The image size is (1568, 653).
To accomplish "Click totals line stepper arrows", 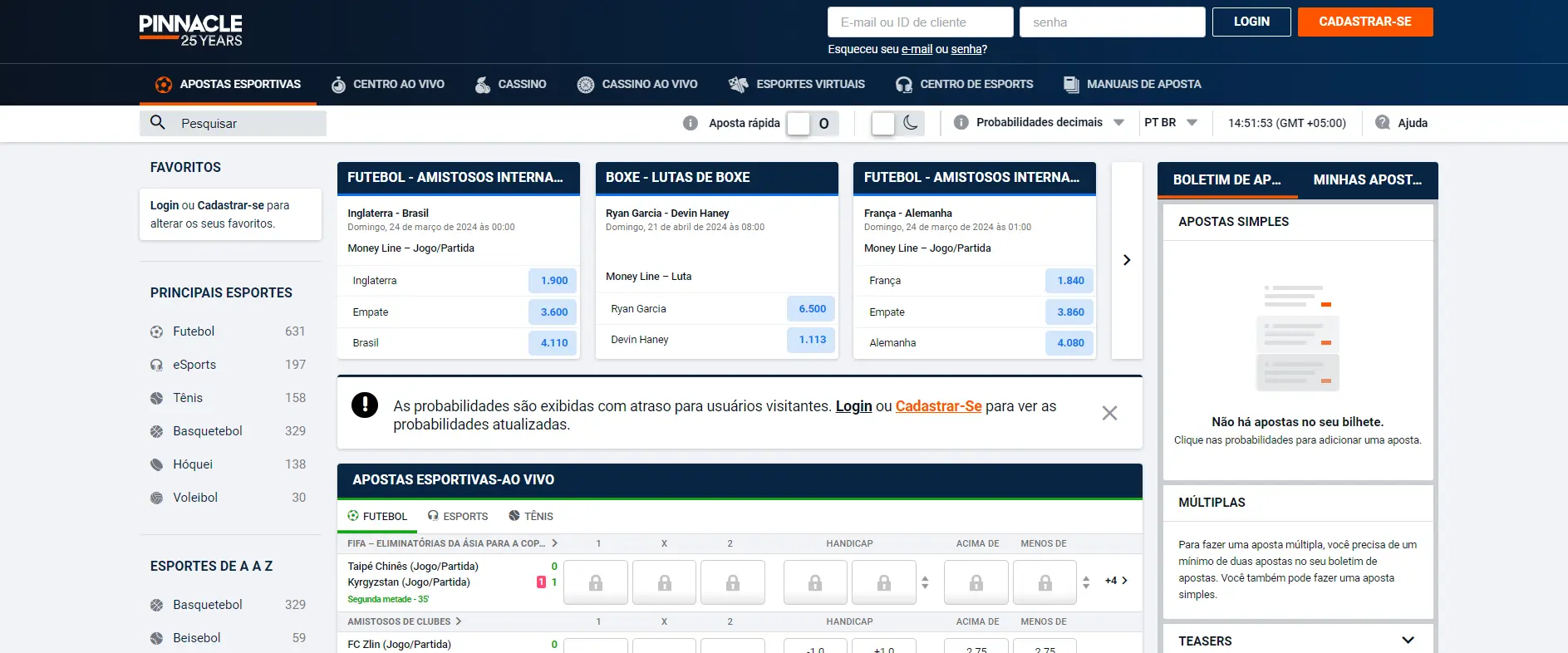I will tap(1086, 582).
